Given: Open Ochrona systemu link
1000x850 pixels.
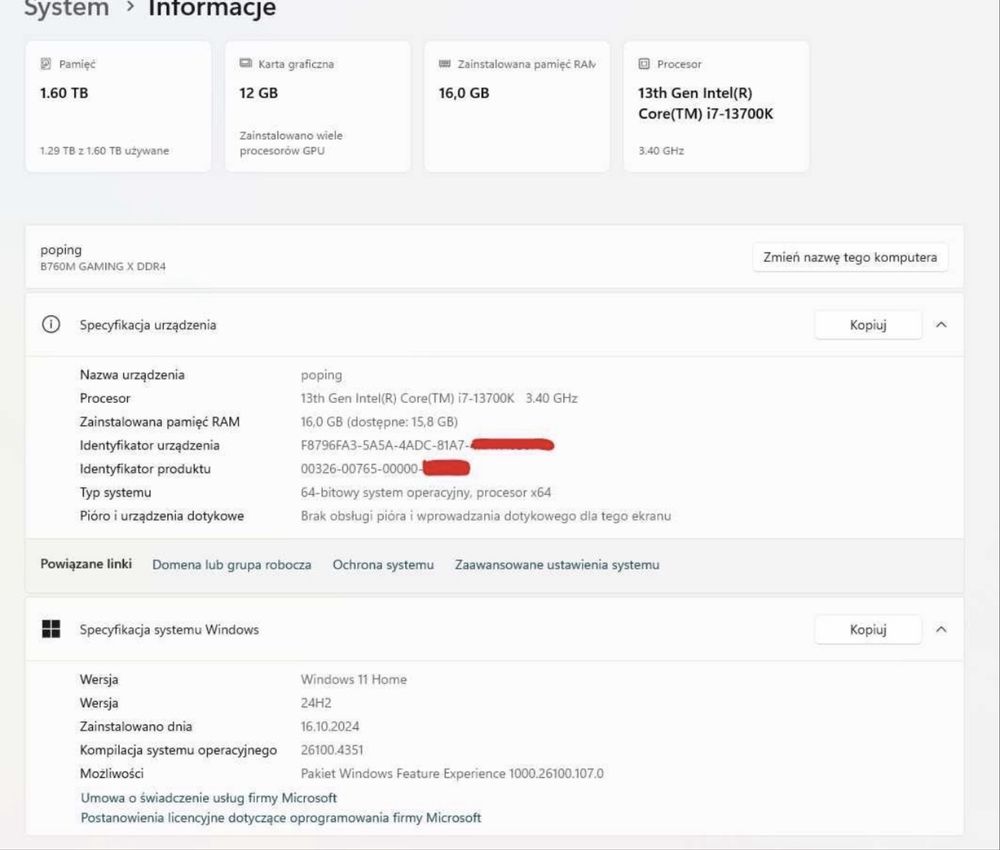Looking at the screenshot, I should click(383, 565).
